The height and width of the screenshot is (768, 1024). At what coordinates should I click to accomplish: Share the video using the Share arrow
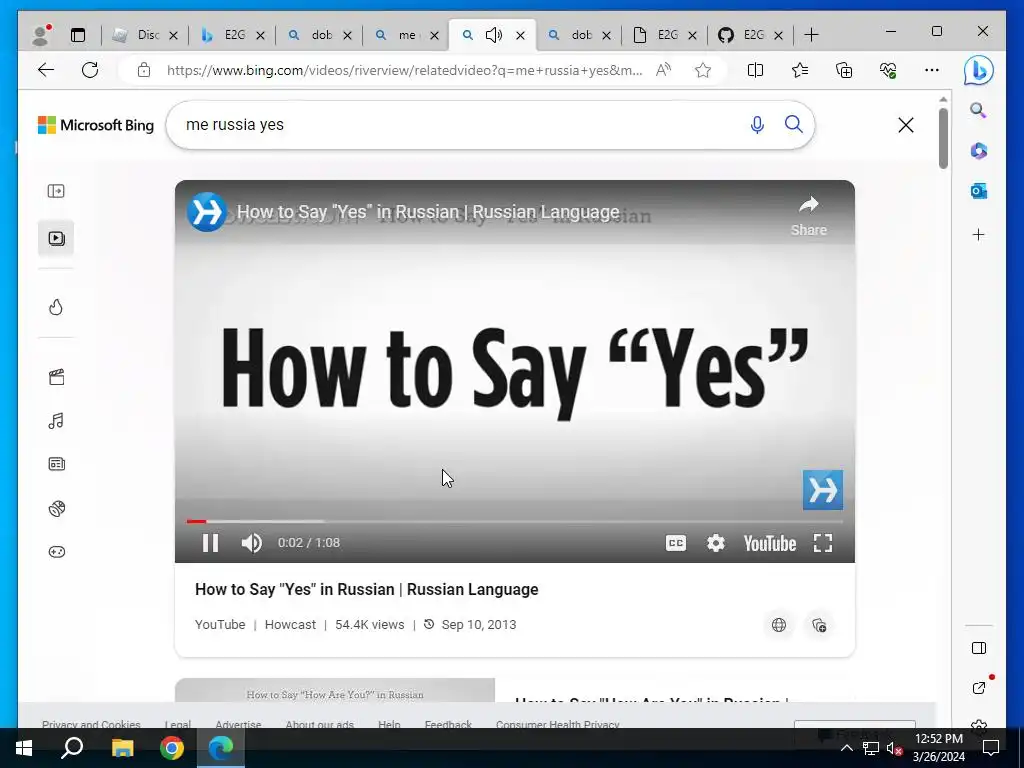[808, 216]
